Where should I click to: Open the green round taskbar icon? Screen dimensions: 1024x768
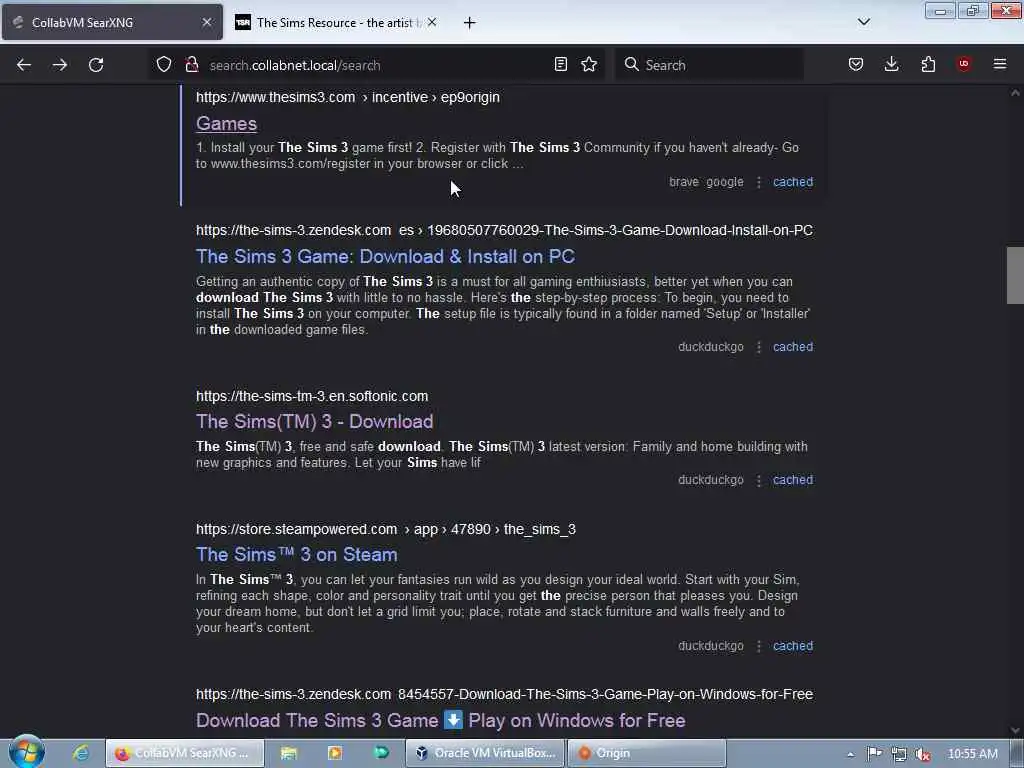click(381, 753)
